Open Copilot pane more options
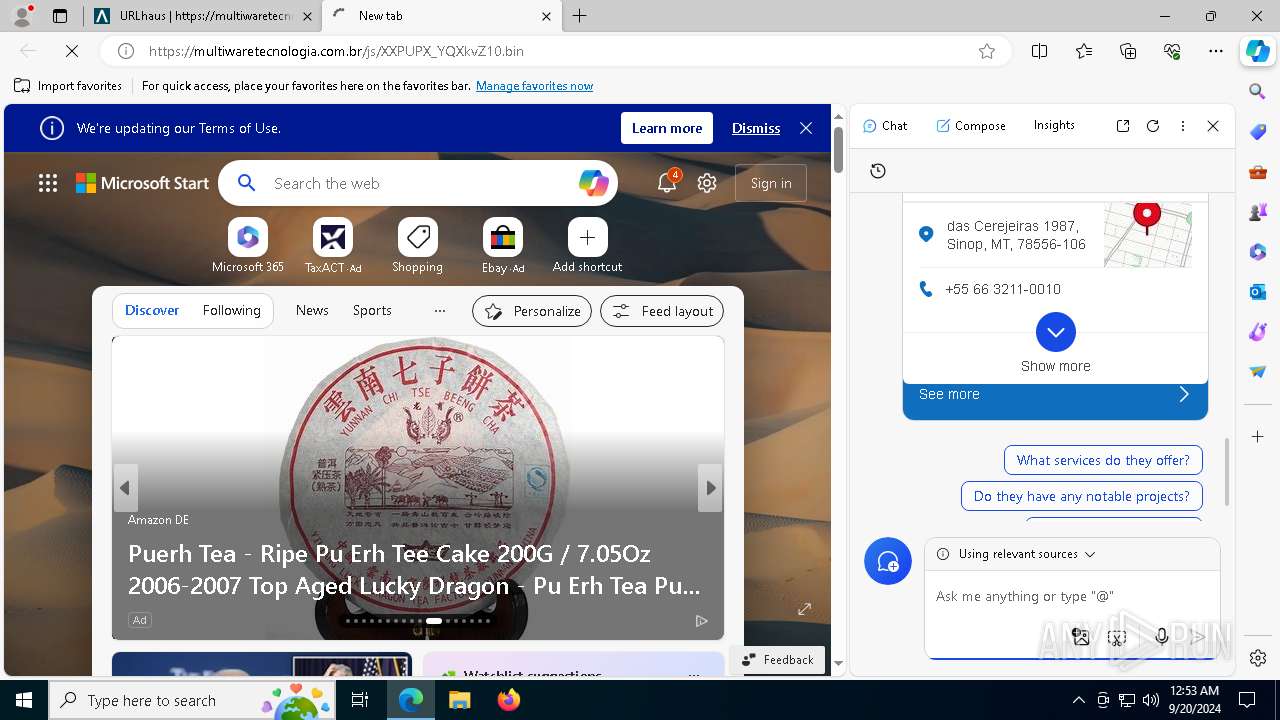This screenshot has width=1280, height=720. coord(1183,126)
